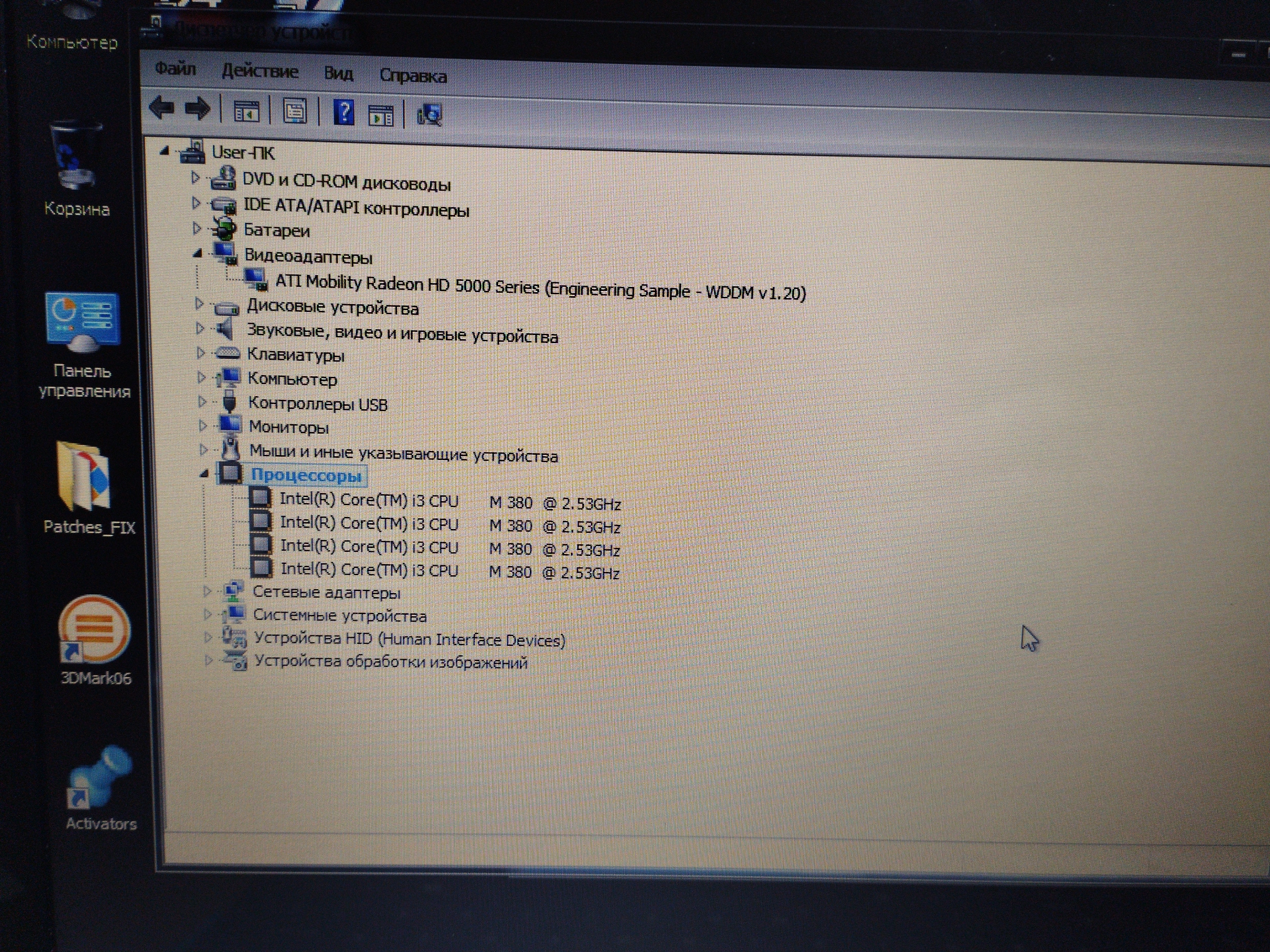Click the action pane toolbar icon
Image resolution: width=1270 pixels, height=952 pixels.
[380, 115]
